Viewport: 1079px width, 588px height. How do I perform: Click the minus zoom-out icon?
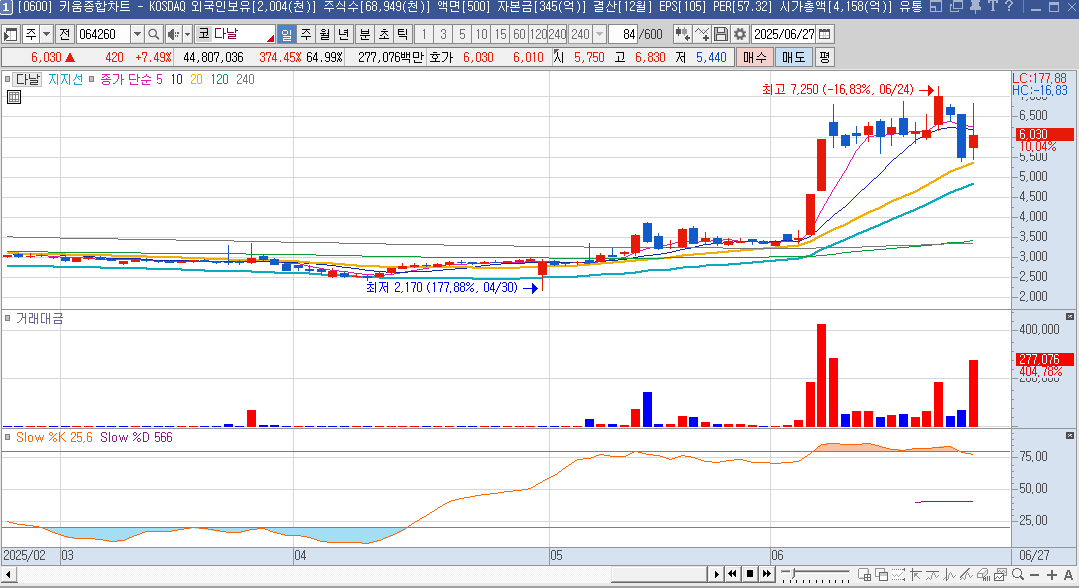[x=1034, y=575]
